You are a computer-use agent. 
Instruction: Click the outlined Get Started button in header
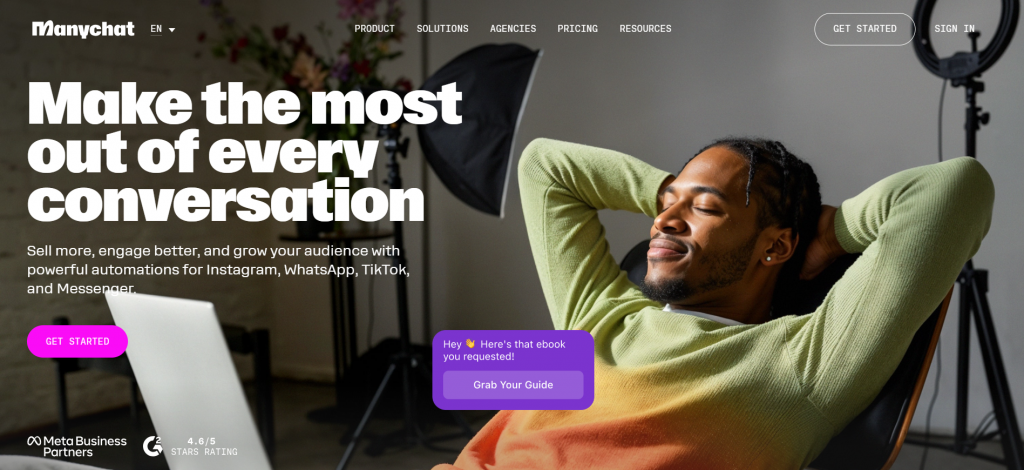coord(865,29)
